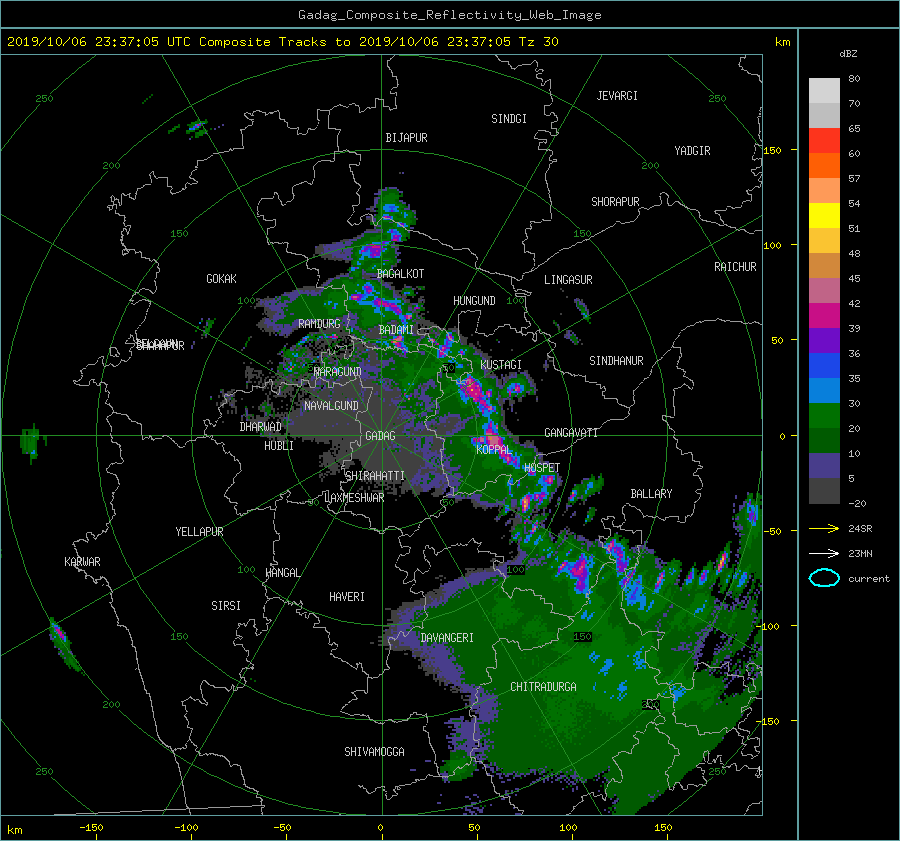Click the Gadag_Composite_Reflectivity_Web_Image title

tap(449, 15)
